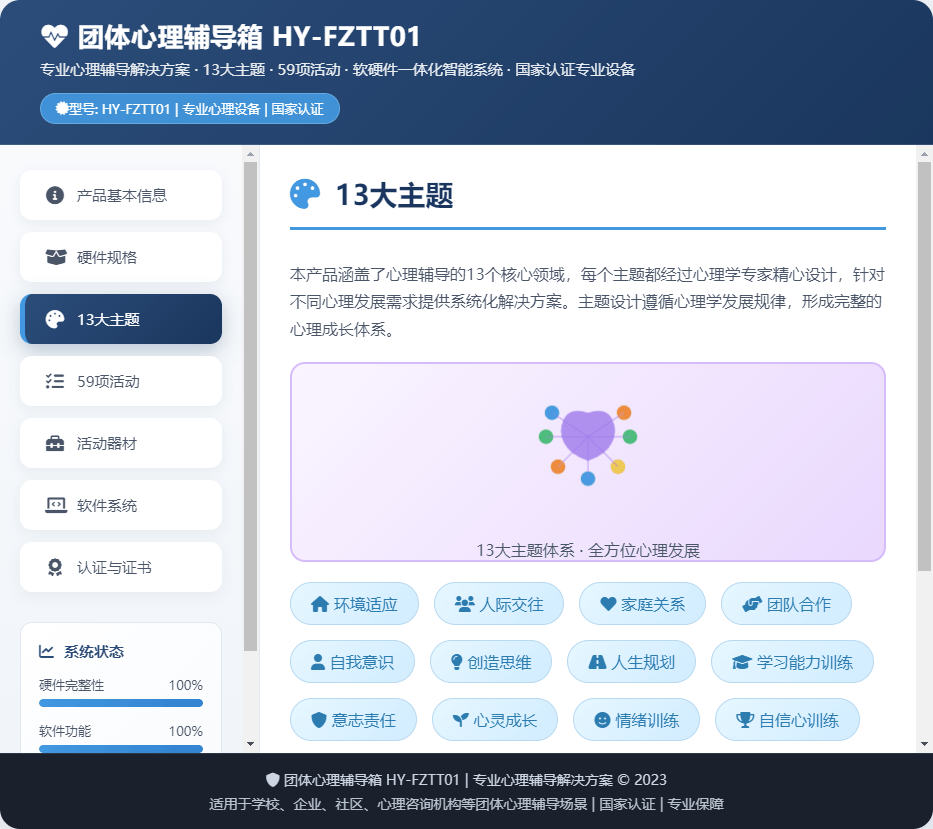Screen dimensions: 933x829
Task: Click the info icon beside 产品基本信息
Action: pyautogui.click(x=55, y=195)
